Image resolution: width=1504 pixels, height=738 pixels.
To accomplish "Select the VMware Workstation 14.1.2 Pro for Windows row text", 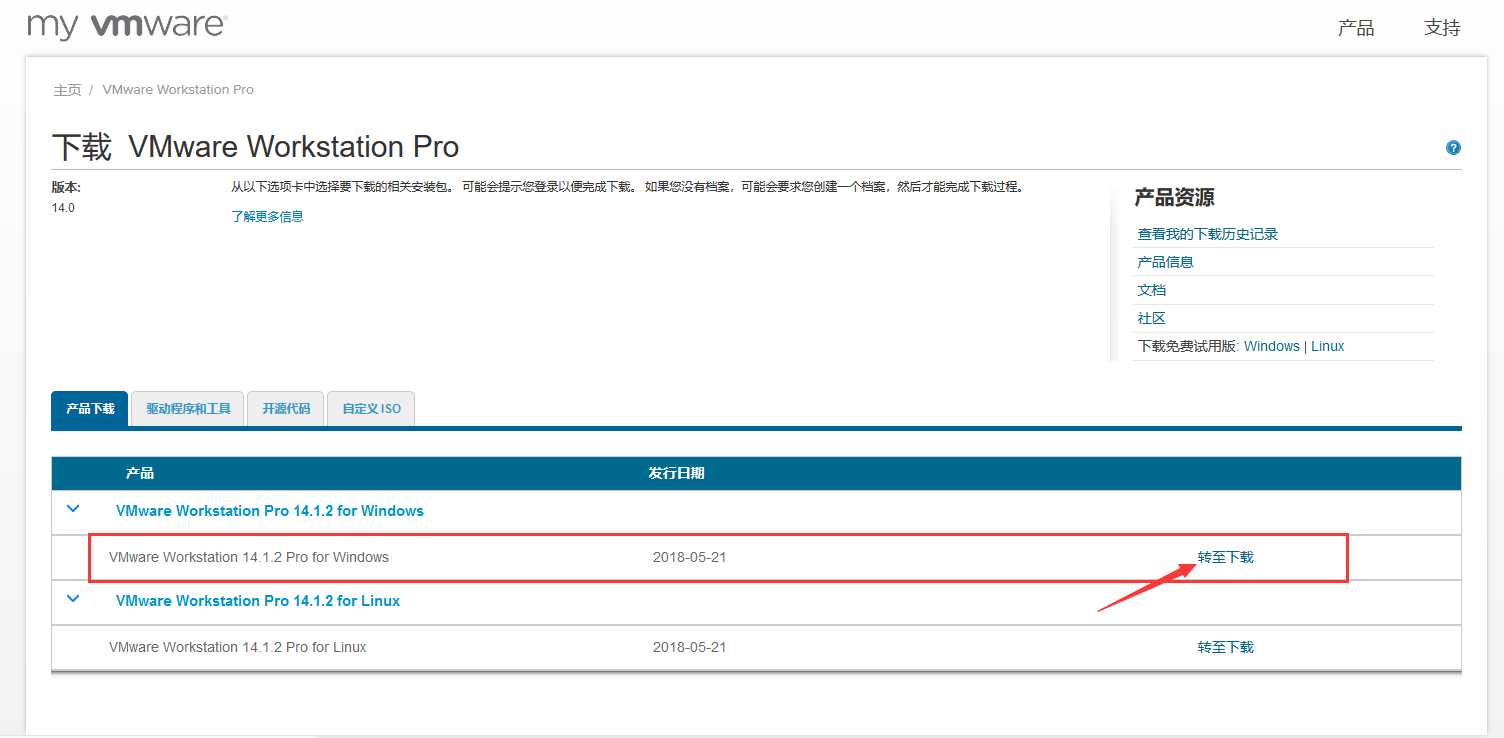I will tap(249, 557).
